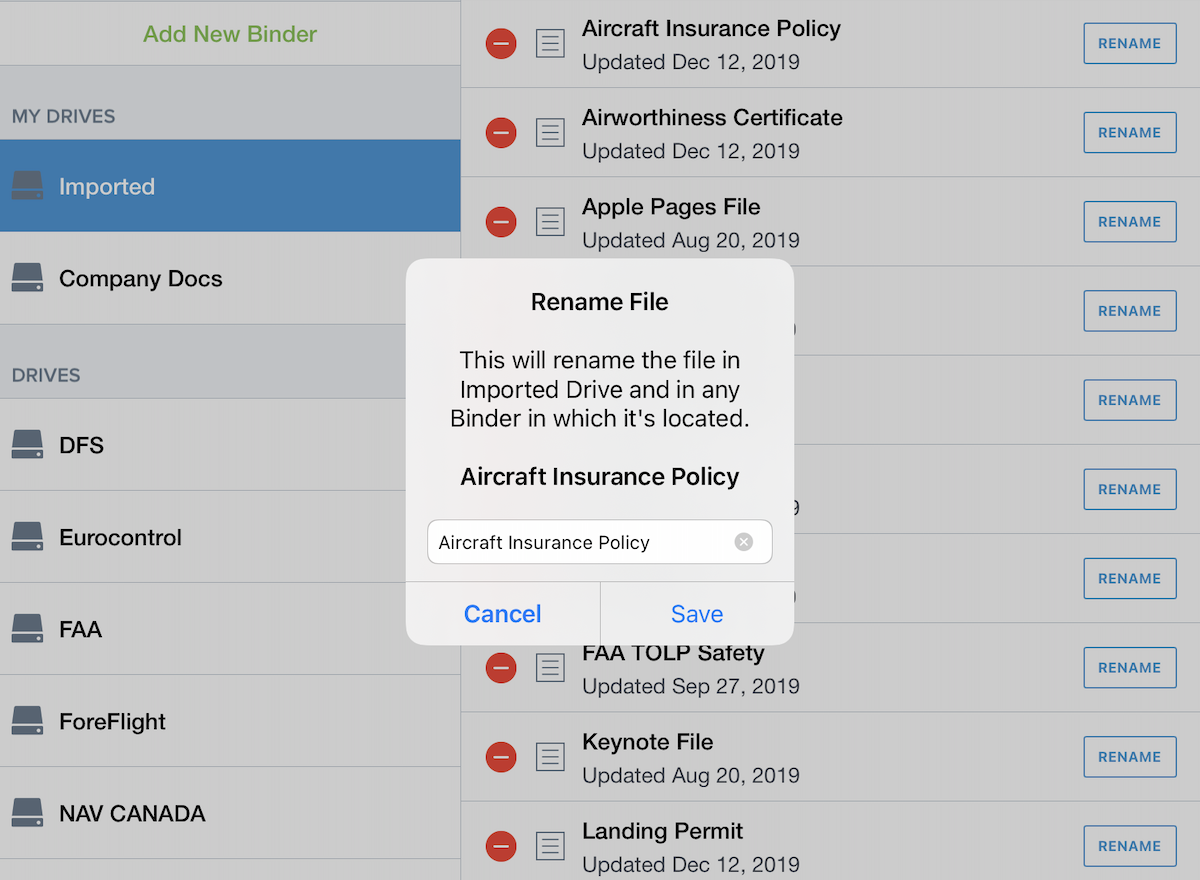
Task: Click red delete icon for Aircraft Insurance Policy
Action: [x=501, y=44]
